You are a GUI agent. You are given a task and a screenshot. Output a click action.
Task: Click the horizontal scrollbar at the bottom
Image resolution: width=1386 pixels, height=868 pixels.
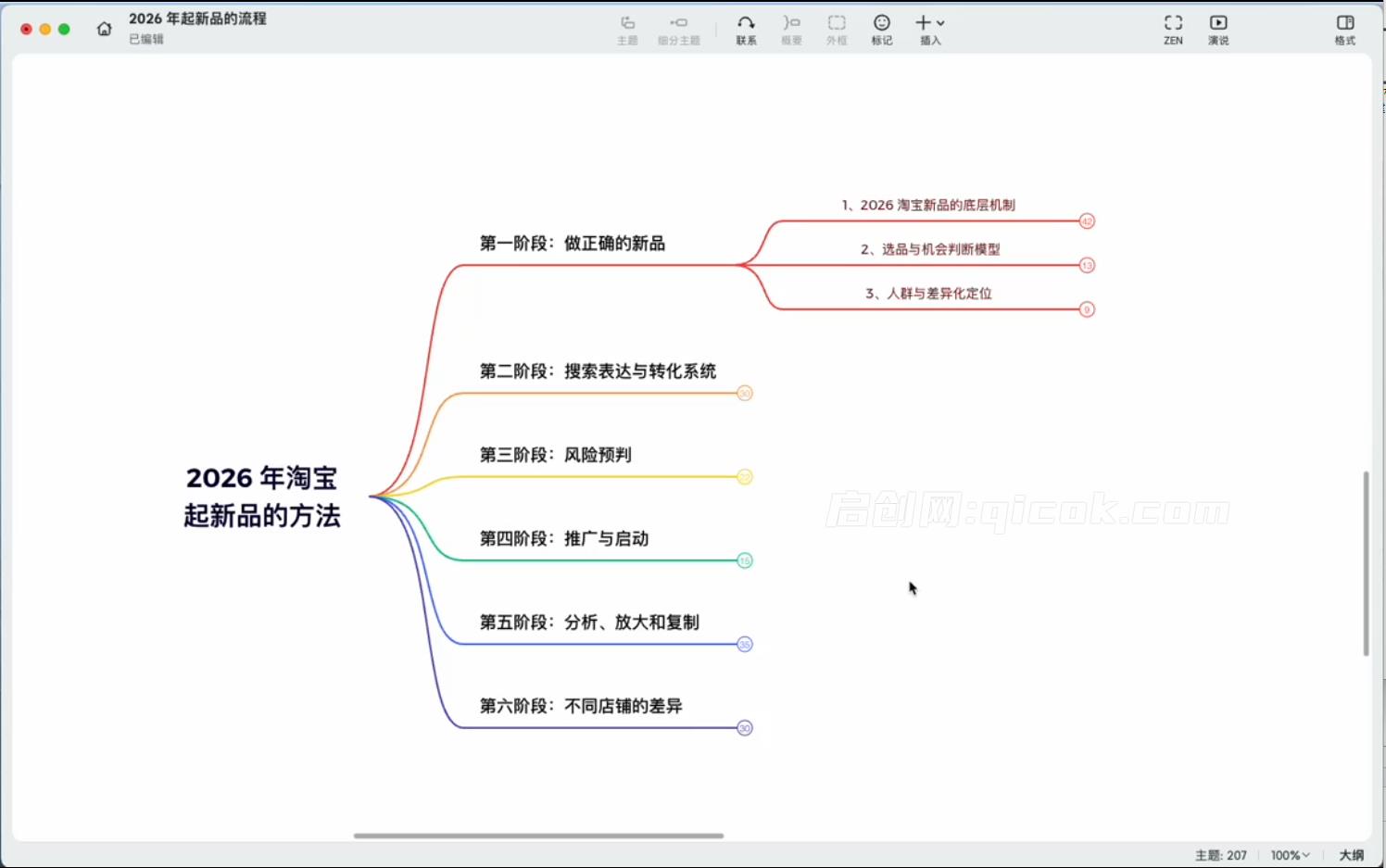point(538,836)
